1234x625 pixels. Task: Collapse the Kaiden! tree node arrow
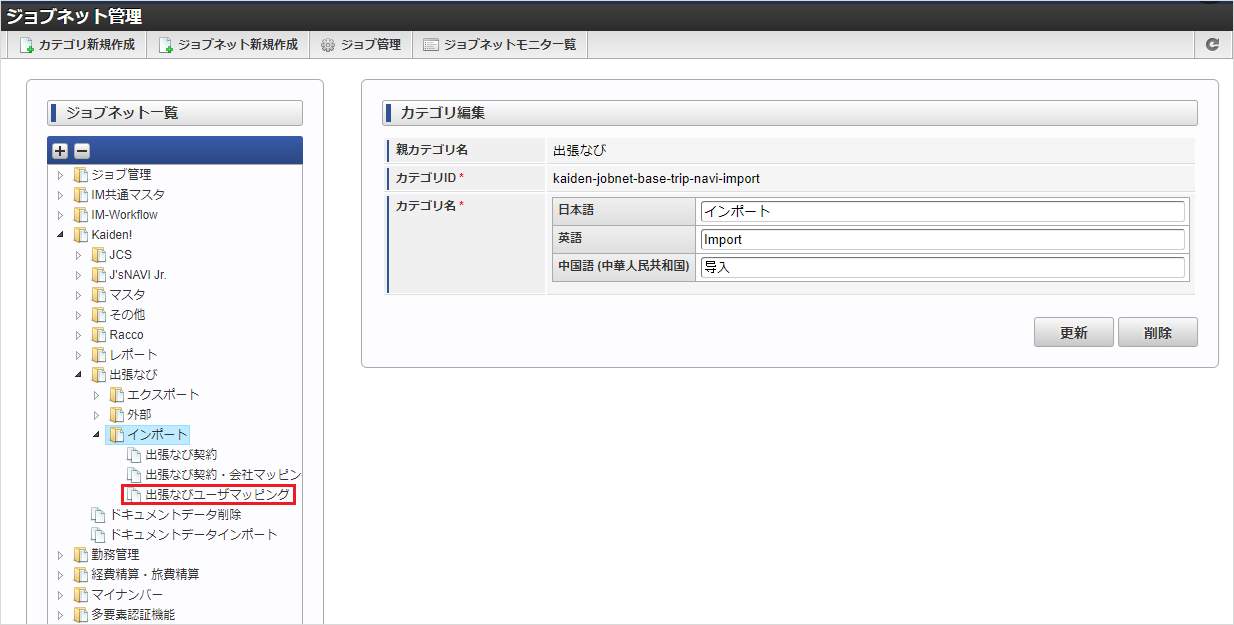pyautogui.click(x=60, y=235)
